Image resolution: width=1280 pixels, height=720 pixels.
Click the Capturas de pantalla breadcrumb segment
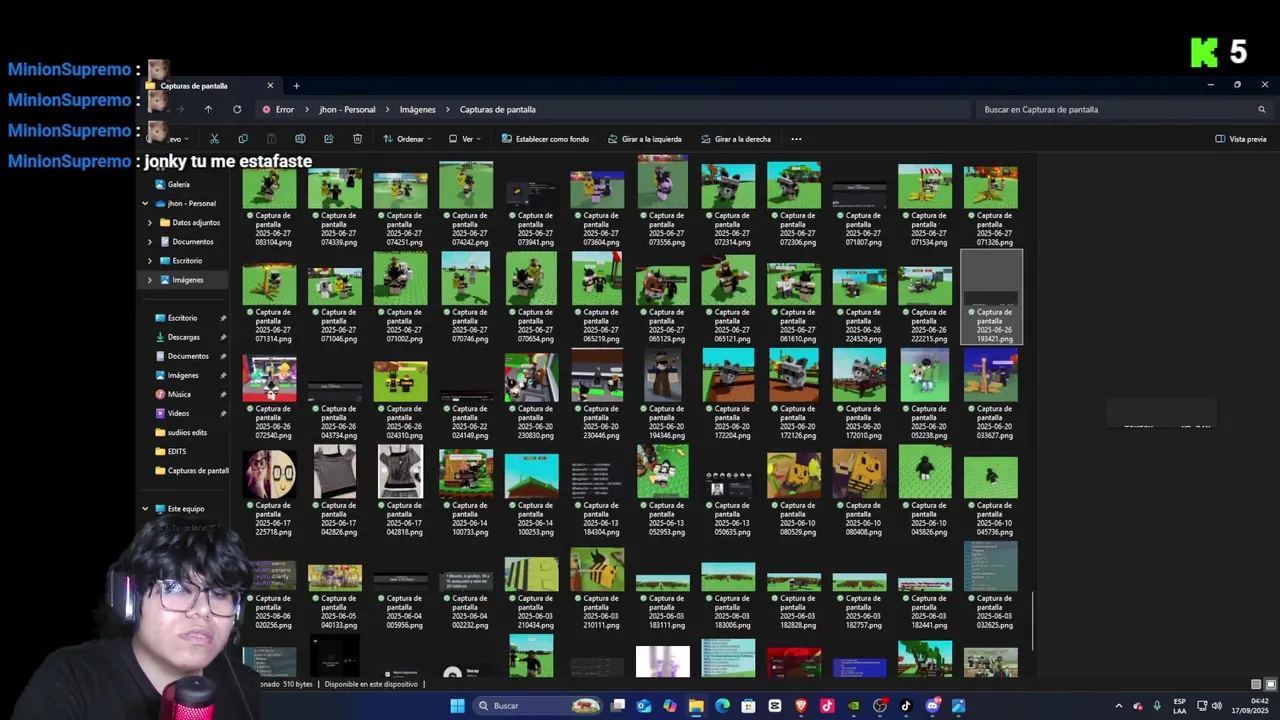pos(498,109)
